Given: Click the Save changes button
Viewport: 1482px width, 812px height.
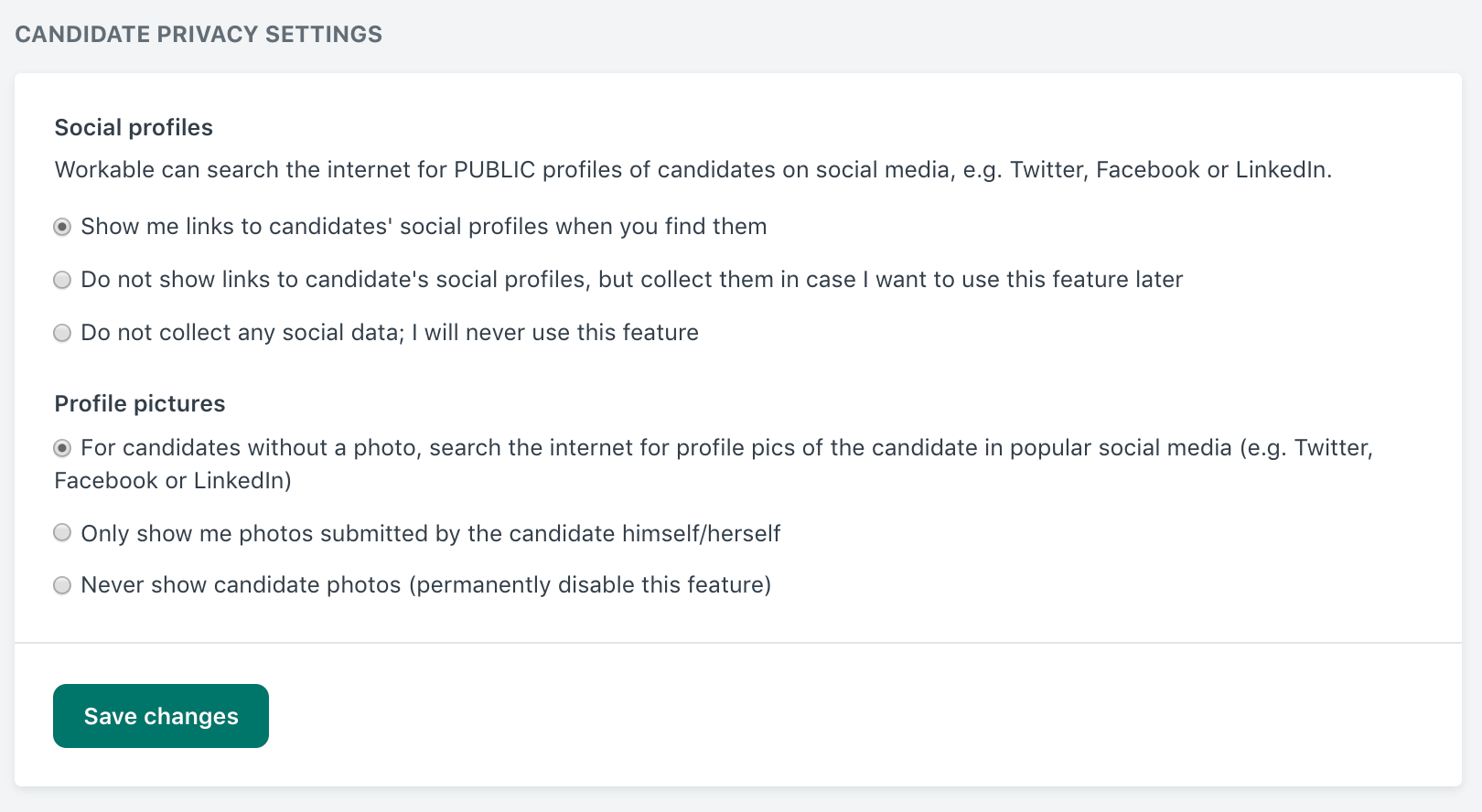Looking at the screenshot, I should pos(160,716).
